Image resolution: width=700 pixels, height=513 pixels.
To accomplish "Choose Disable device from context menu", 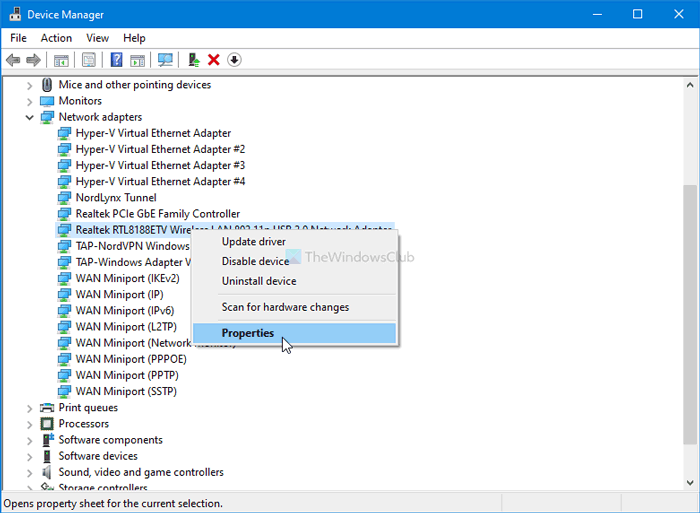I will point(295,261).
